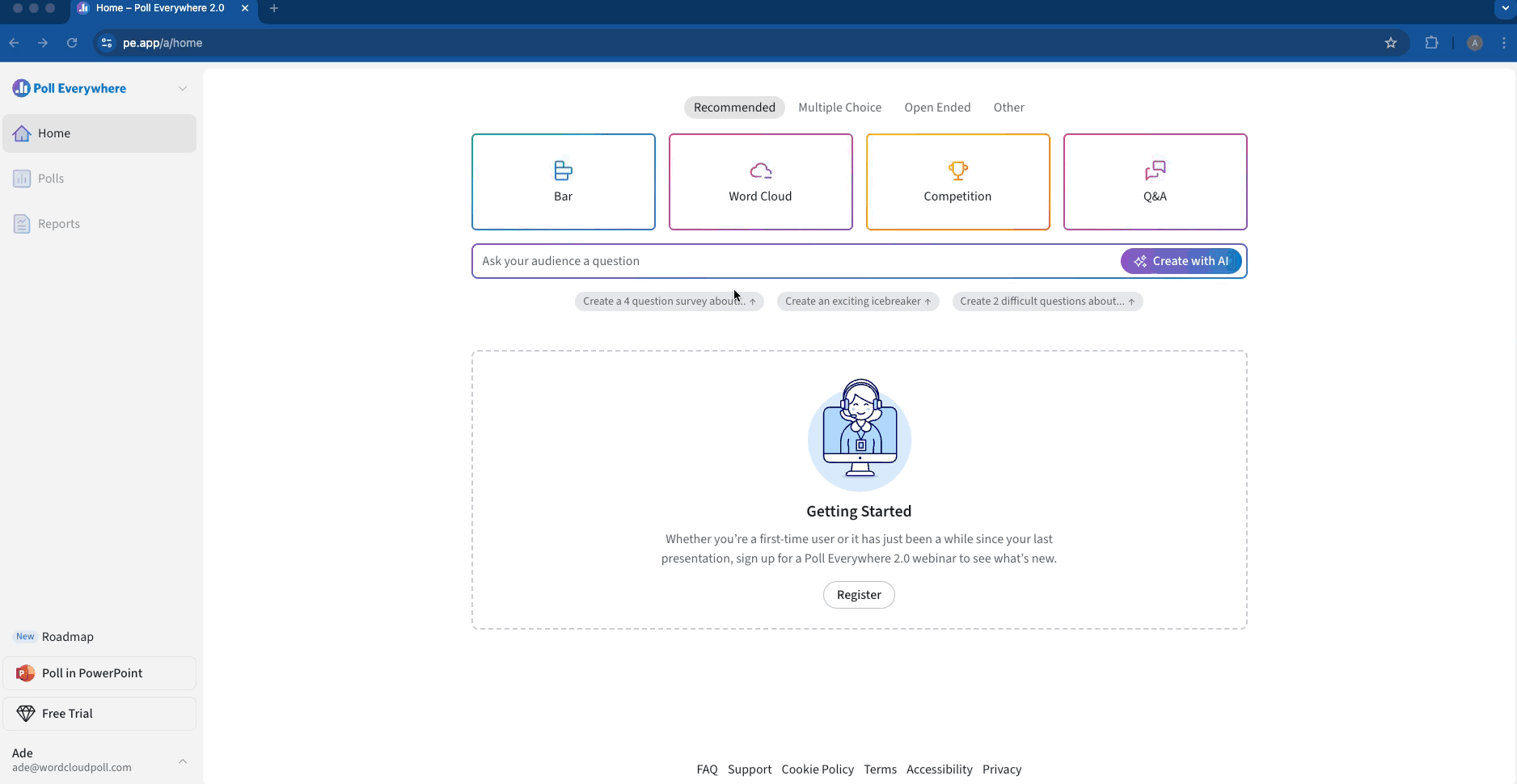
Task: Click the Q&A speech bubbles icon
Action: pos(1156,171)
